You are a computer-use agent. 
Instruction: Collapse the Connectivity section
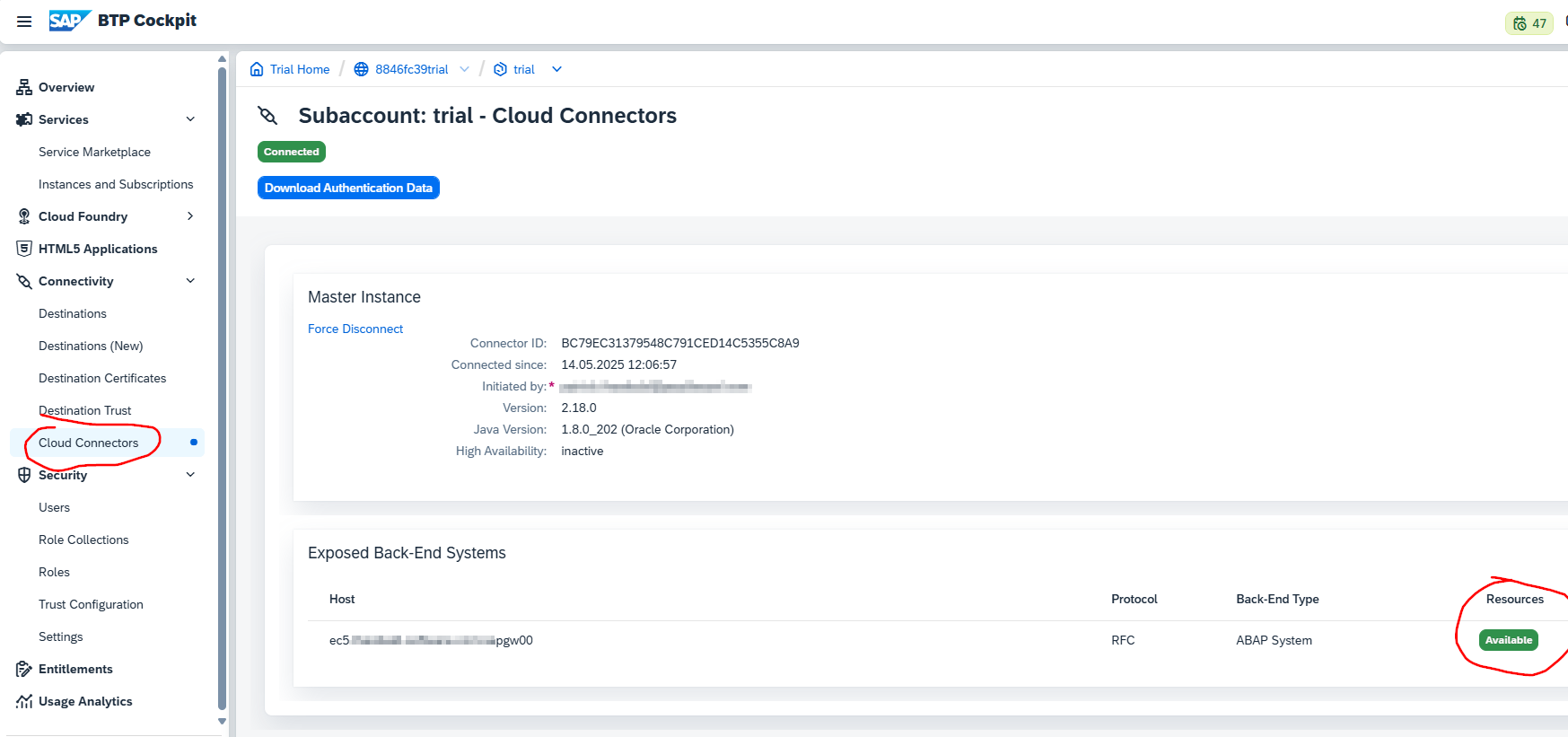point(190,281)
